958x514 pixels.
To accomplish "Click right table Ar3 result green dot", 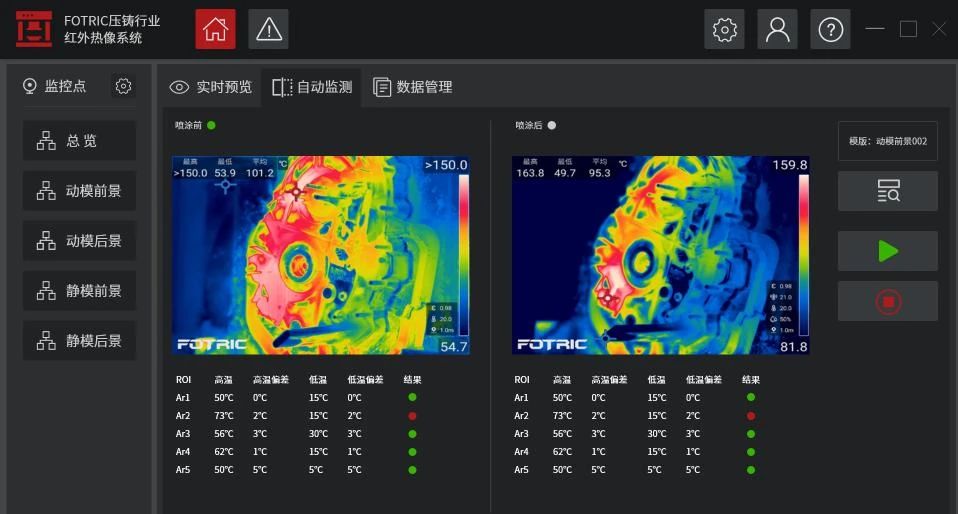I will [x=751, y=434].
